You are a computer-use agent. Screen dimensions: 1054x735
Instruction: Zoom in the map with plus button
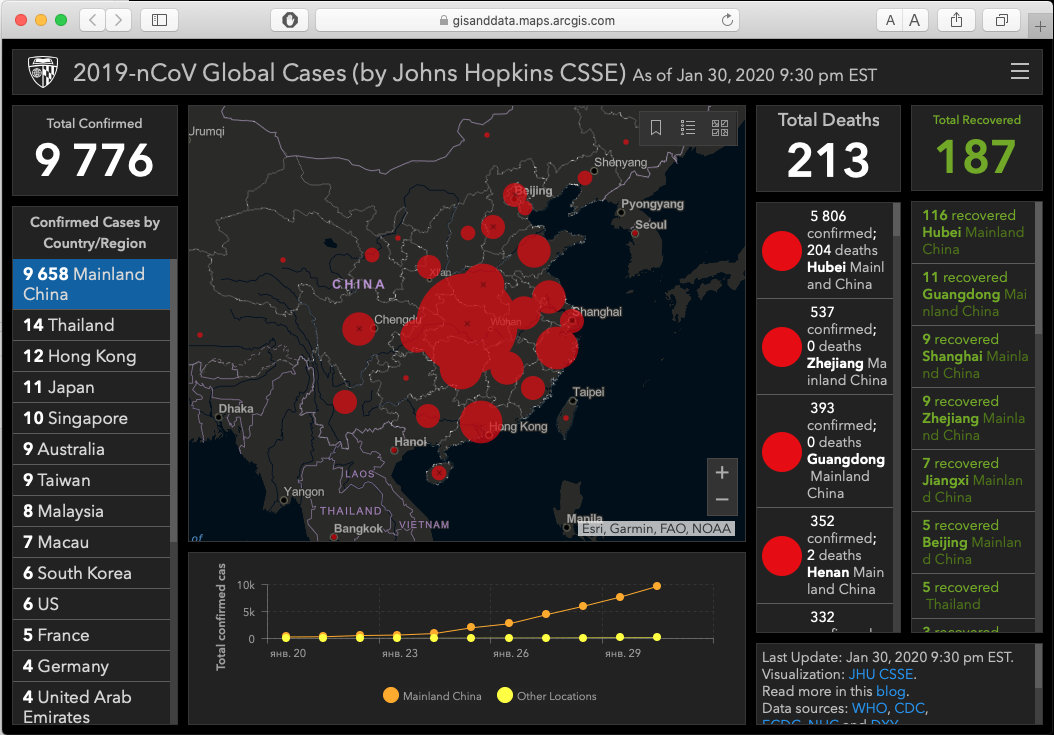coord(722,473)
